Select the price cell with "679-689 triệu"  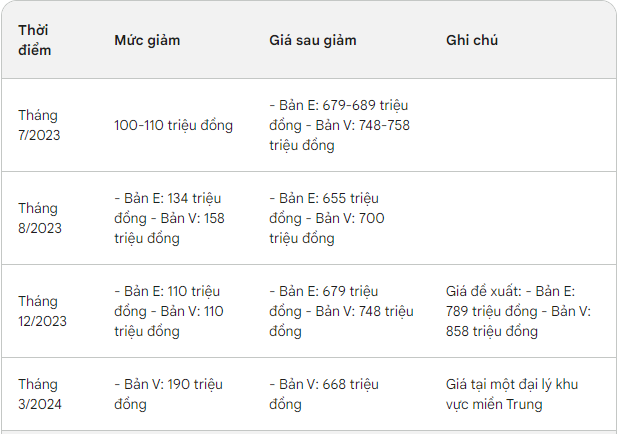coord(339,125)
